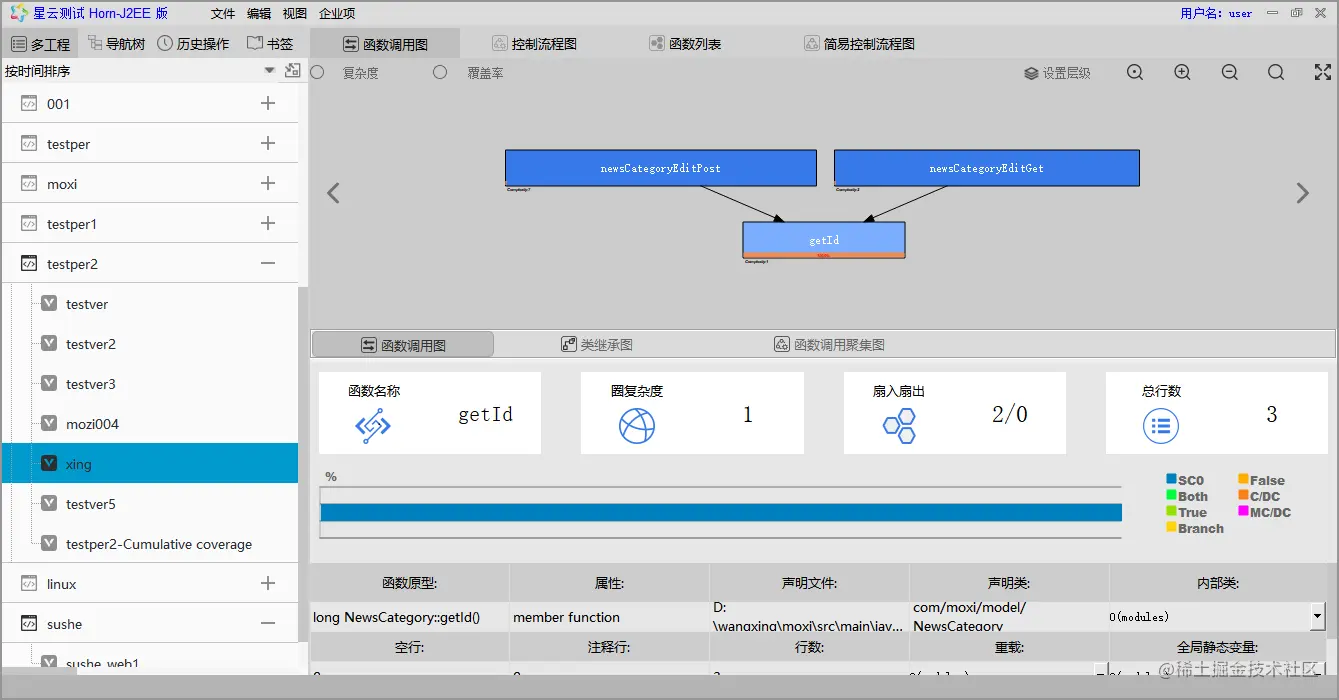The width and height of the screenshot is (1339, 700).
Task: Open the 文件 menu
Action: [222, 13]
